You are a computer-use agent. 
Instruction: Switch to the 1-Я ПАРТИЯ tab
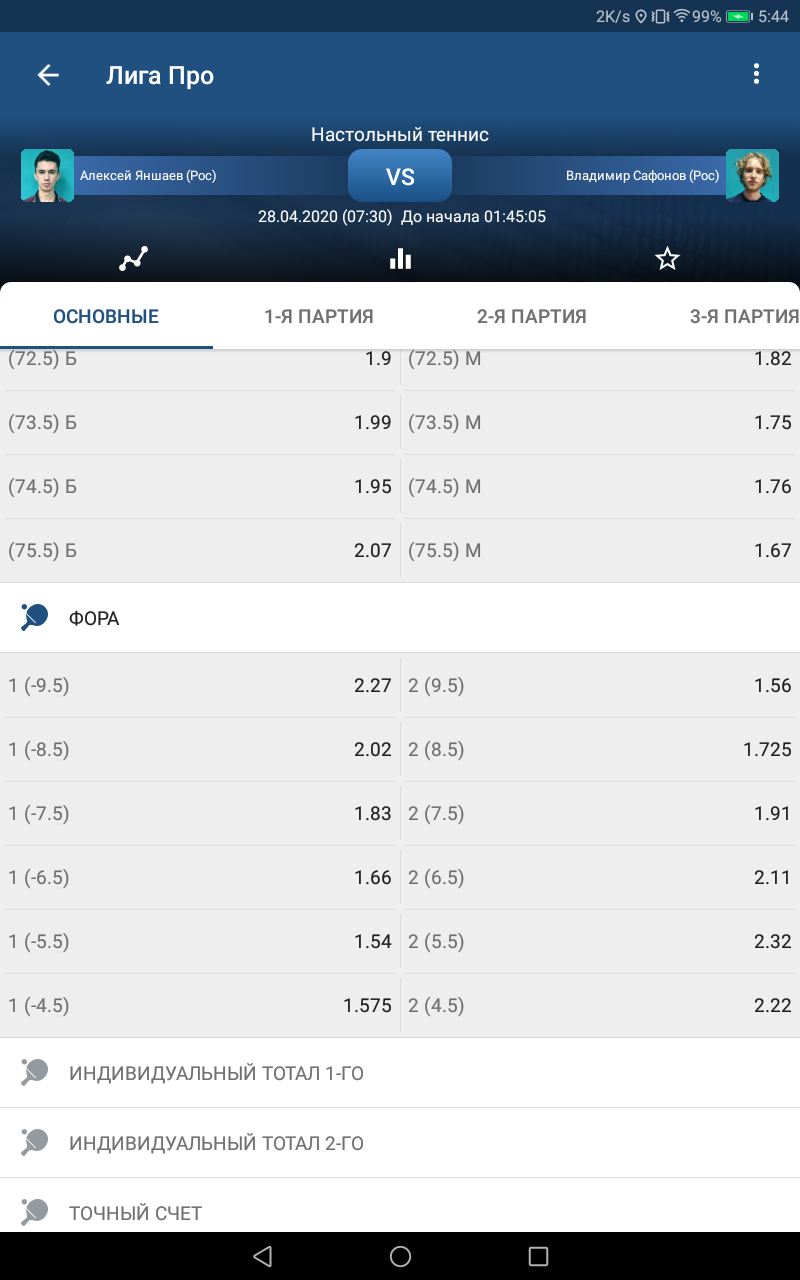[319, 316]
